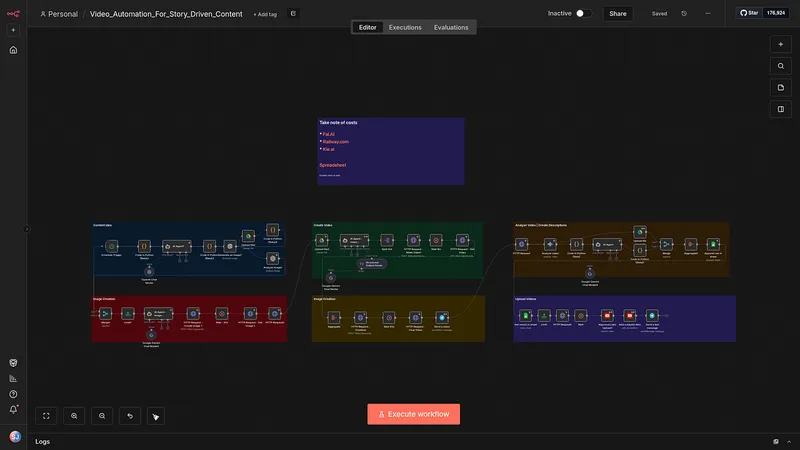Select Google Gemini model in Analyze Video section

[590, 274]
